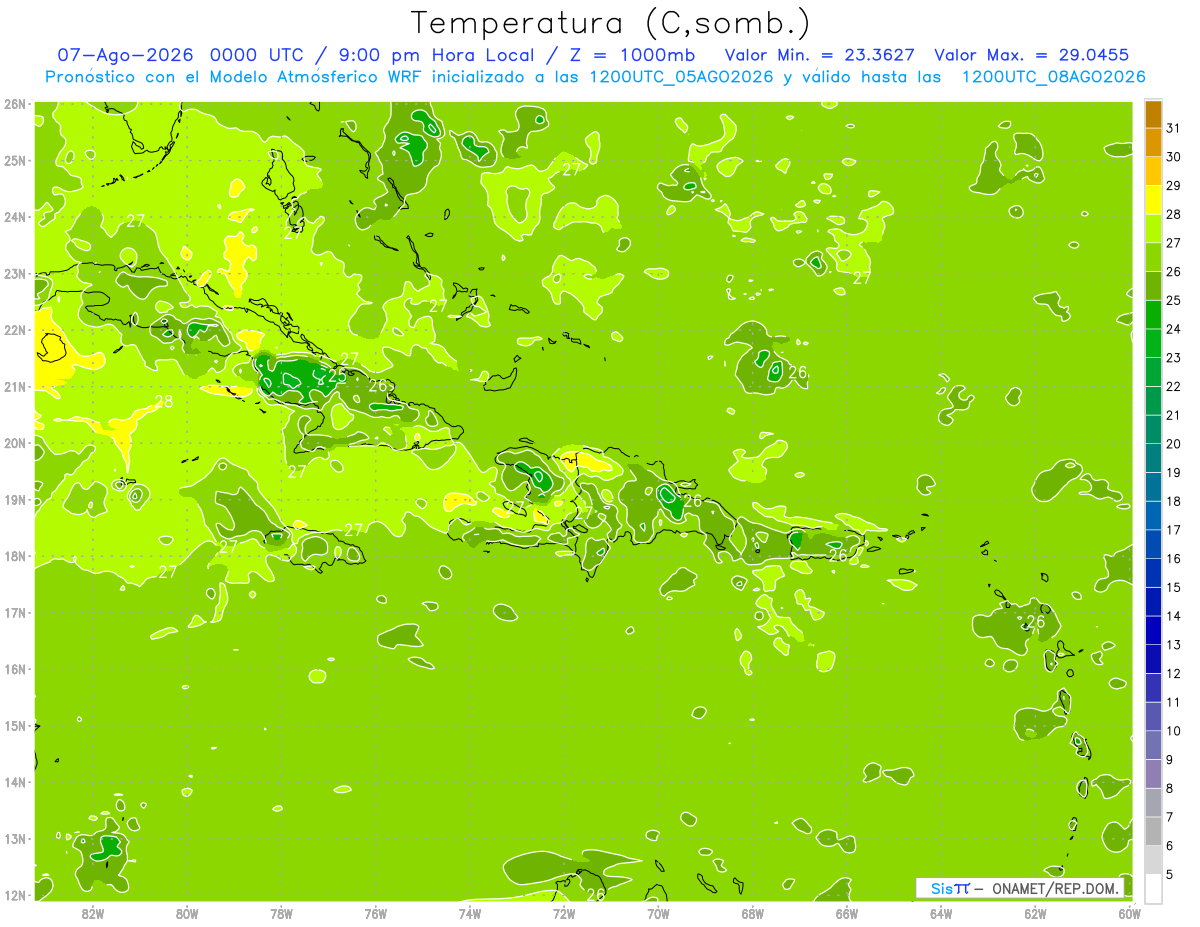Click the longitude axis label "60W"

pos(1130,913)
